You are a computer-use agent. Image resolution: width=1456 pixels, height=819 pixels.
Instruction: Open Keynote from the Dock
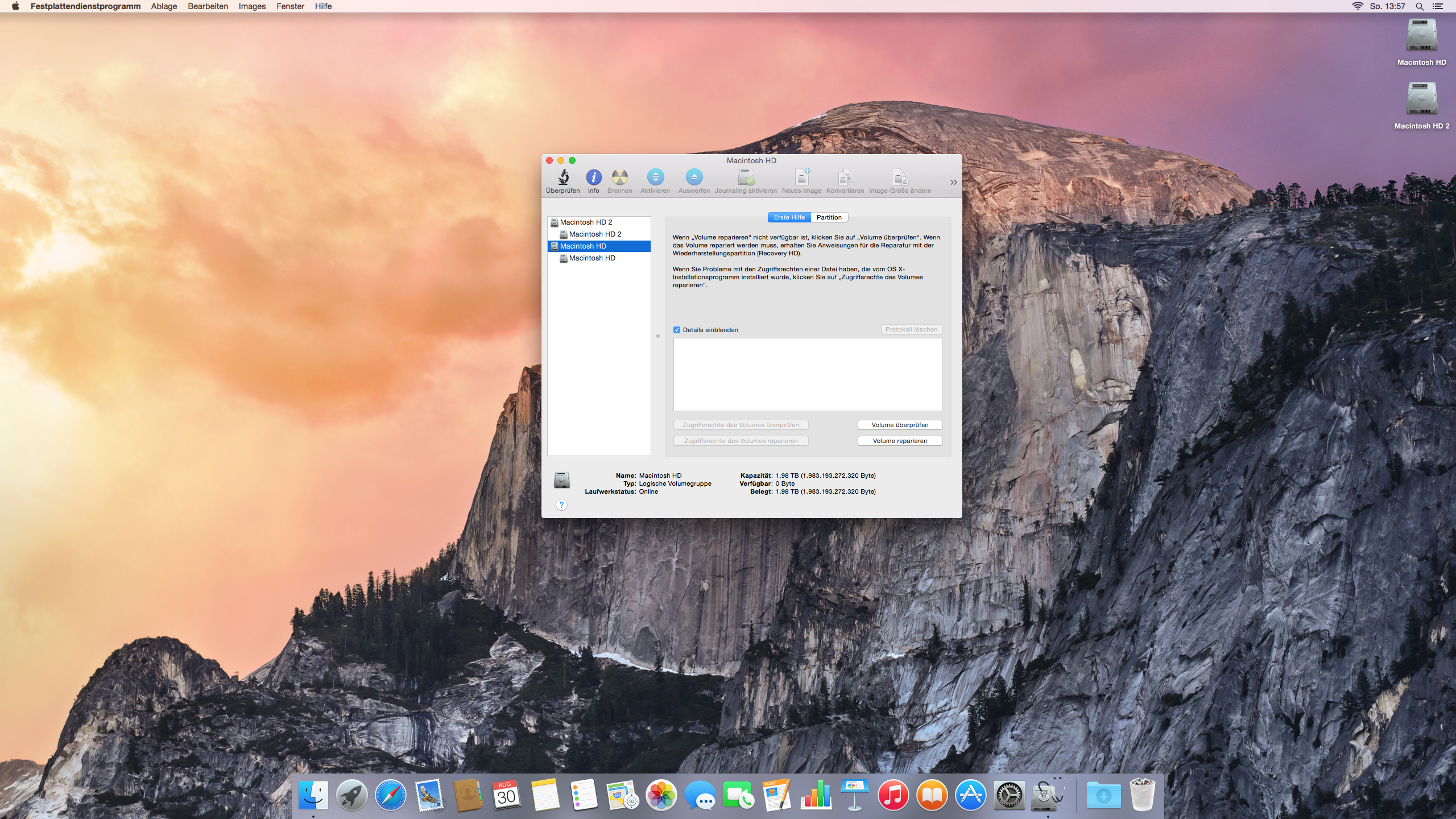click(x=854, y=795)
